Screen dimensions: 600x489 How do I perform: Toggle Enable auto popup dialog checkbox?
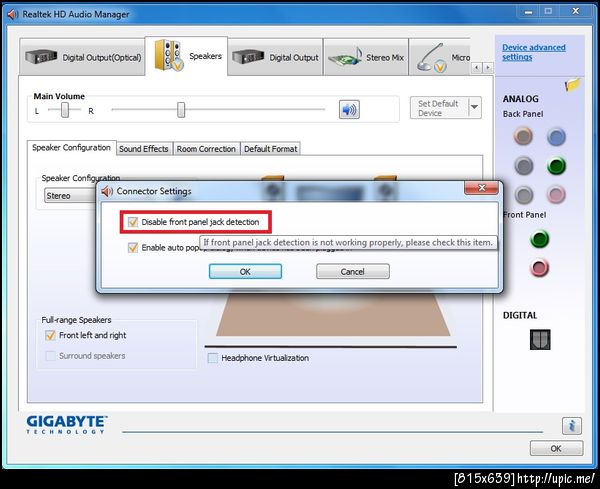(x=133, y=248)
